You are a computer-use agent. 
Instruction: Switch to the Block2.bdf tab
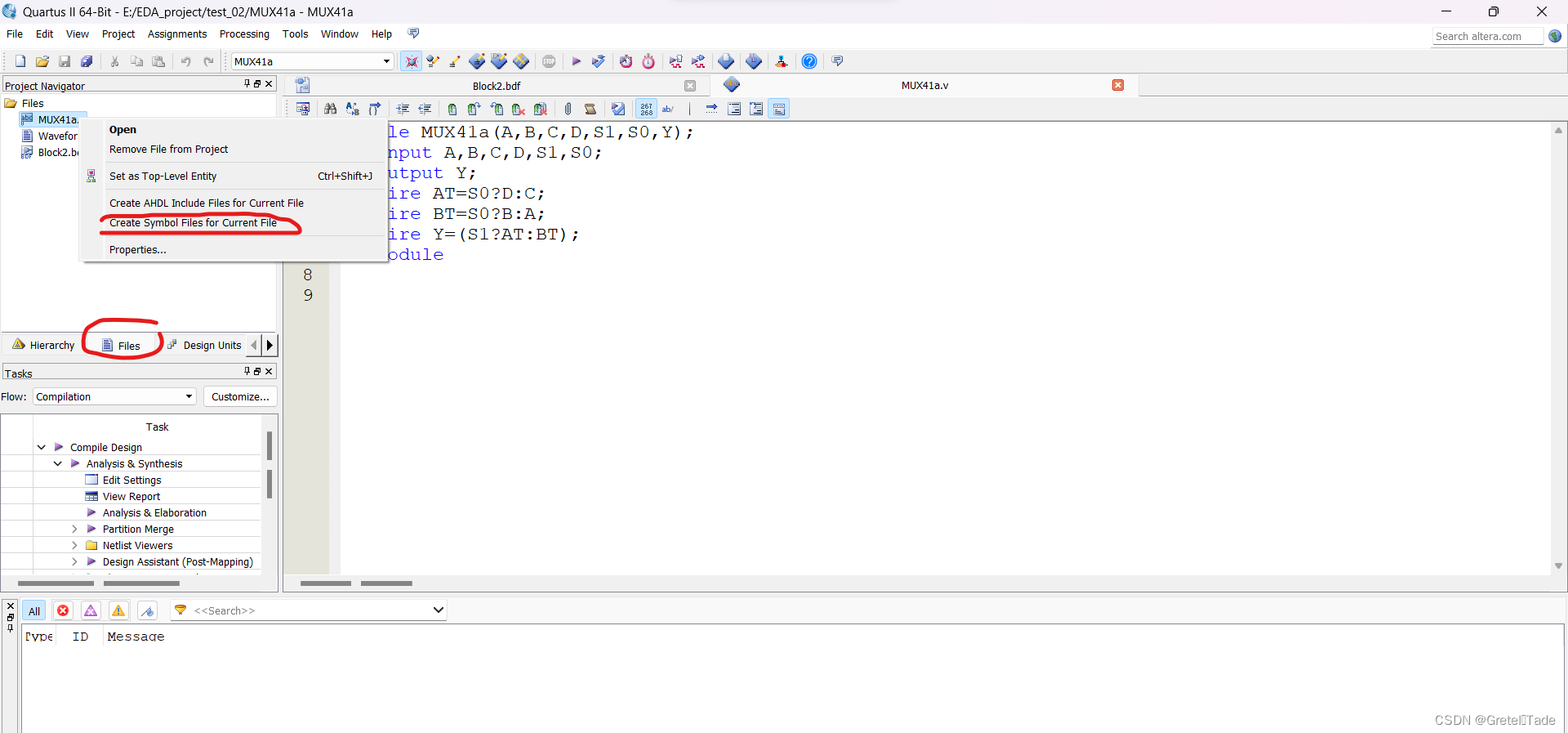tap(496, 86)
